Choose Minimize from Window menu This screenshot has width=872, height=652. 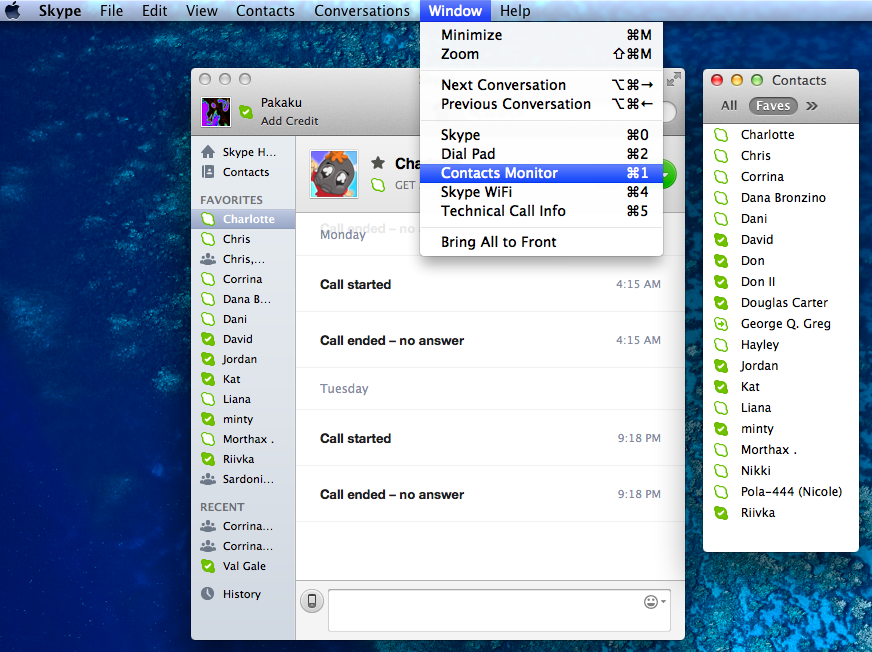coord(541,35)
